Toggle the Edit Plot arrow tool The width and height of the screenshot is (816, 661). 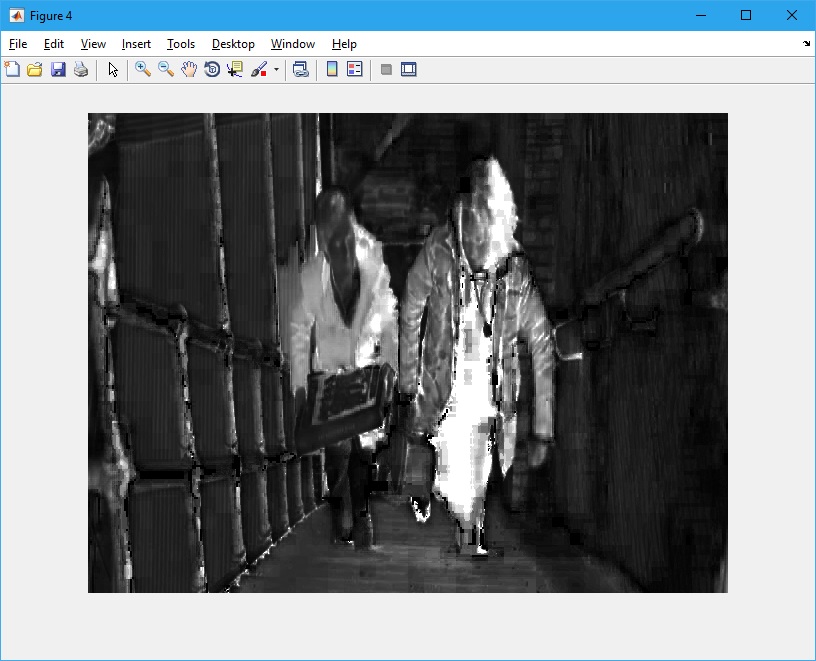[x=113, y=70]
